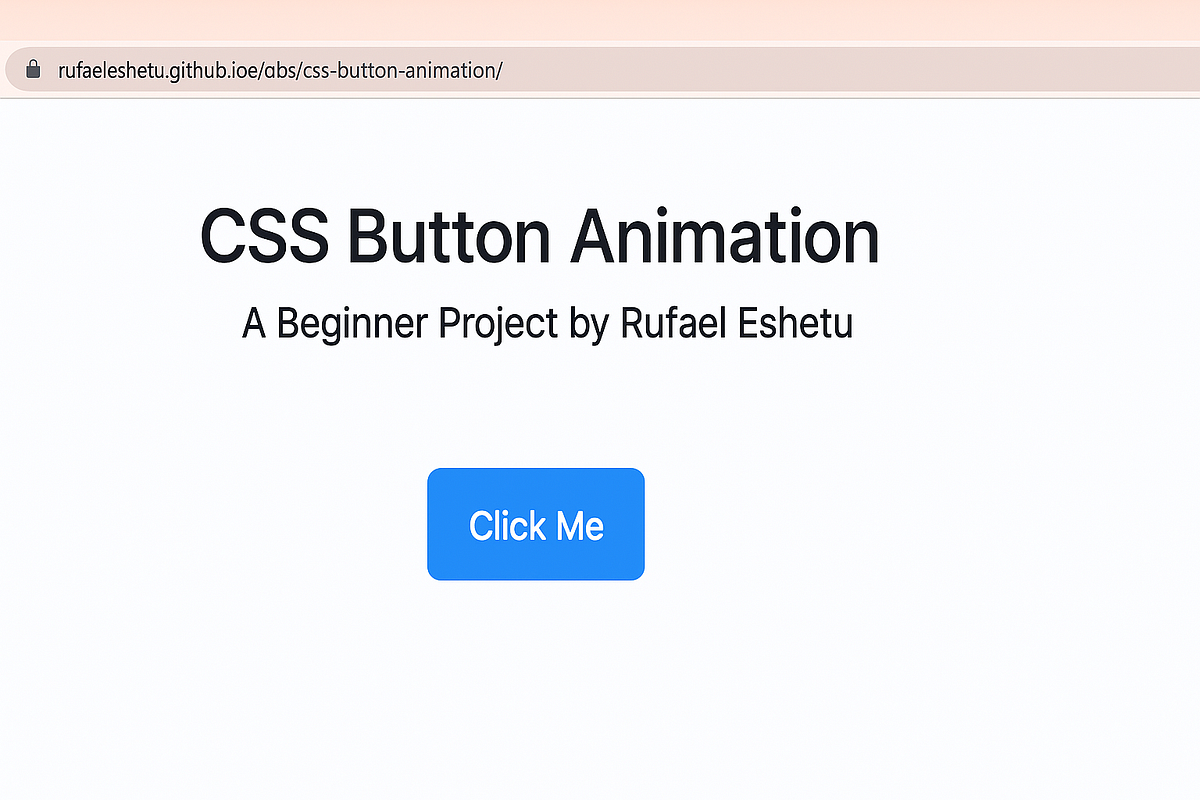This screenshot has width=1200, height=800.
Task: Select the subtitle text by Rufael Eshetu
Action: 548,323
